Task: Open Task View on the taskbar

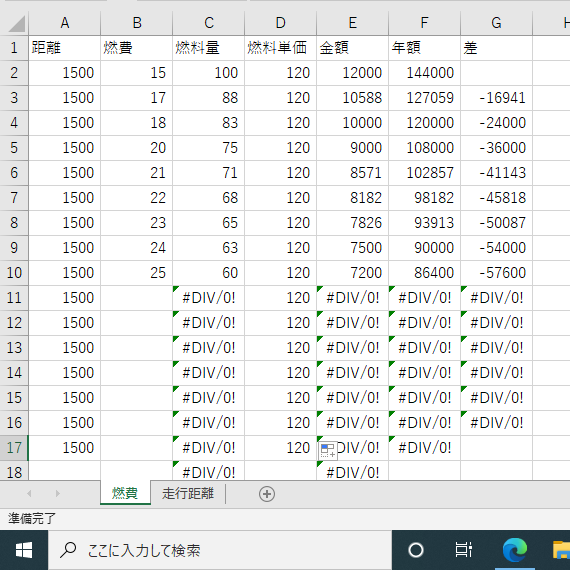Action: 464,550
